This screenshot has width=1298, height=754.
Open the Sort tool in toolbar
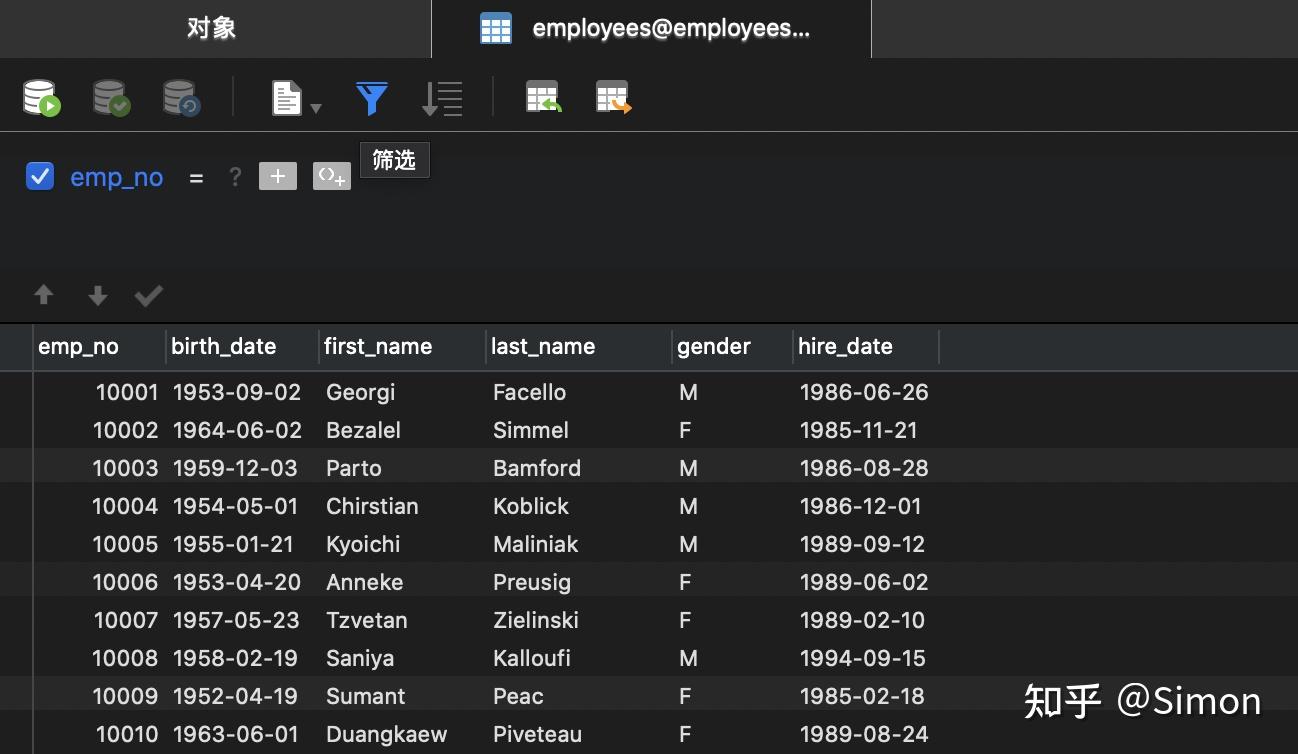pyautogui.click(x=442, y=98)
